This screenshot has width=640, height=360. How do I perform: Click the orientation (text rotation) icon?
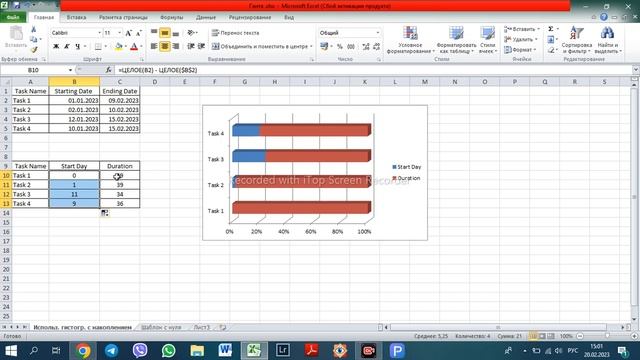[x=191, y=33]
